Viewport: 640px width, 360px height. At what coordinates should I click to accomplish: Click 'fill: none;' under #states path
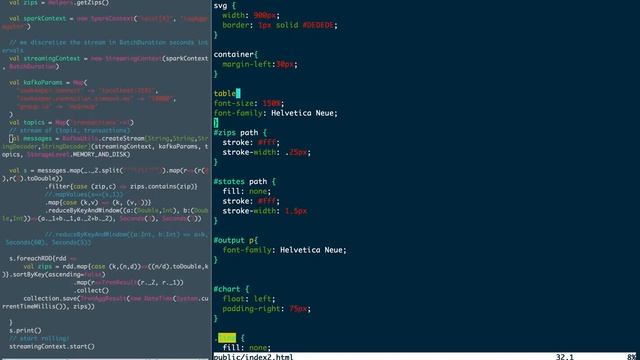(247, 191)
